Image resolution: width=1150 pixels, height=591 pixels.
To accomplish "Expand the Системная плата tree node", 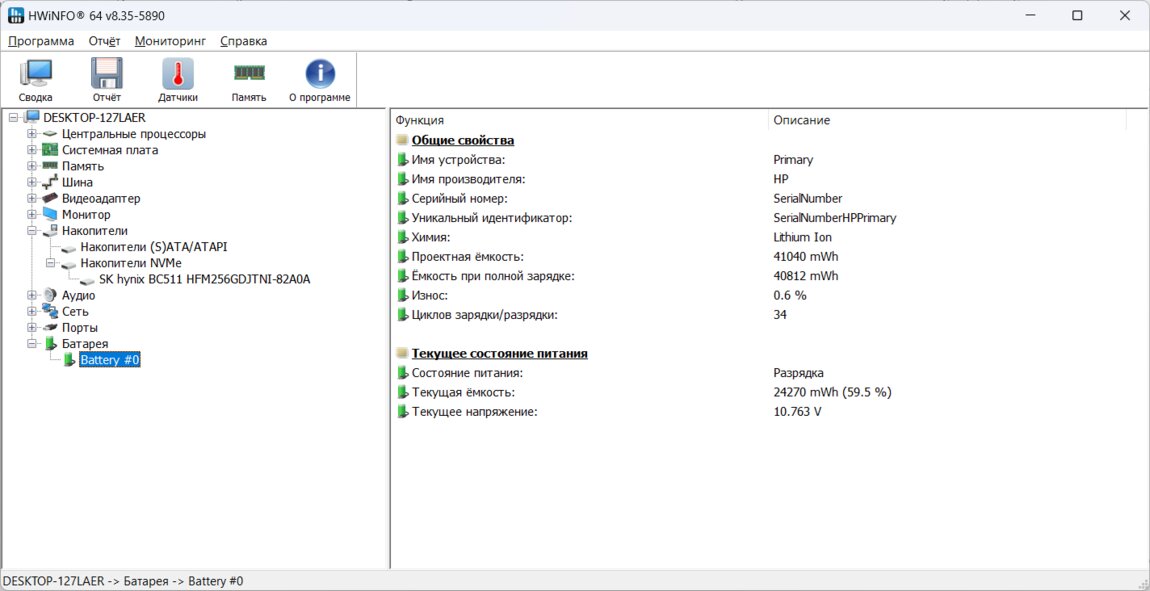I will pyautogui.click(x=32, y=150).
